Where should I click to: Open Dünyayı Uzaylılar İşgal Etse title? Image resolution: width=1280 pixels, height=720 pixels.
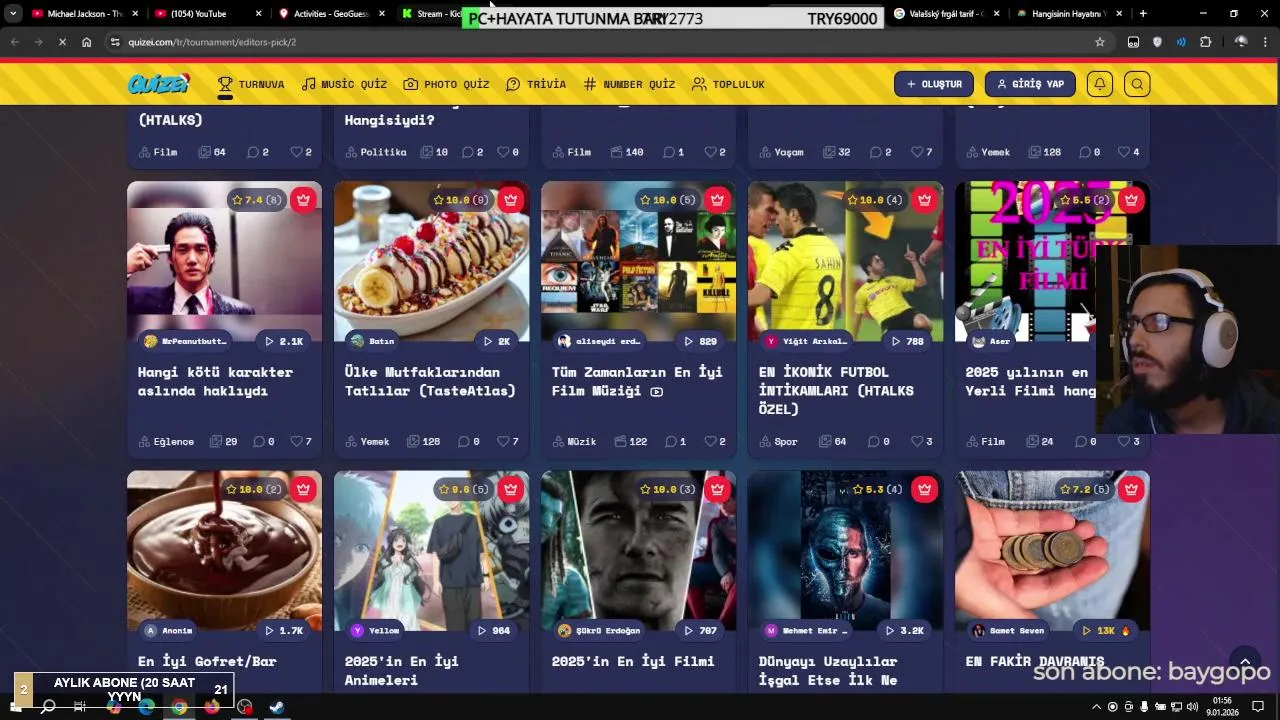click(x=828, y=670)
